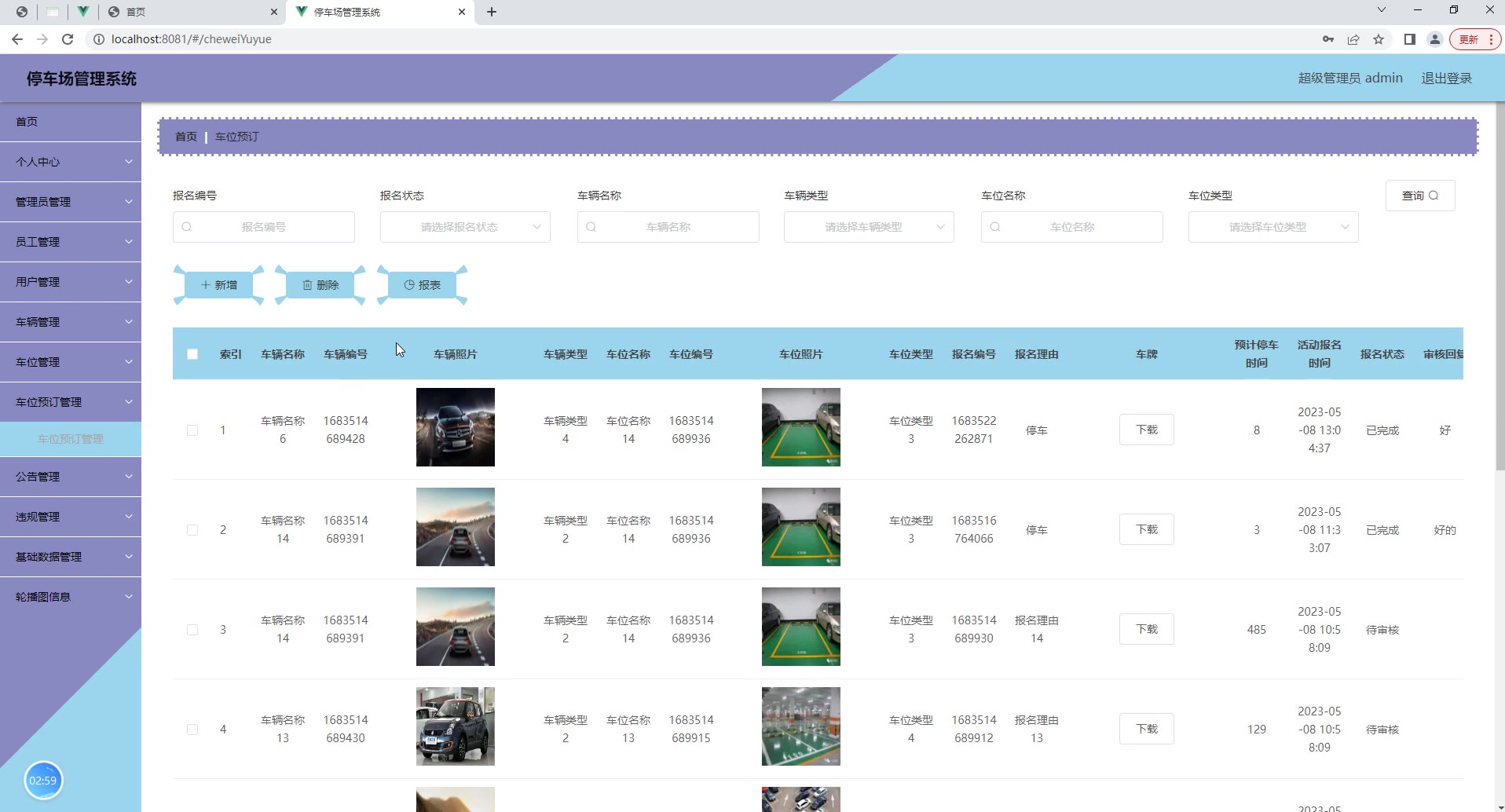Download 车牌 file in row 1

(x=1147, y=430)
